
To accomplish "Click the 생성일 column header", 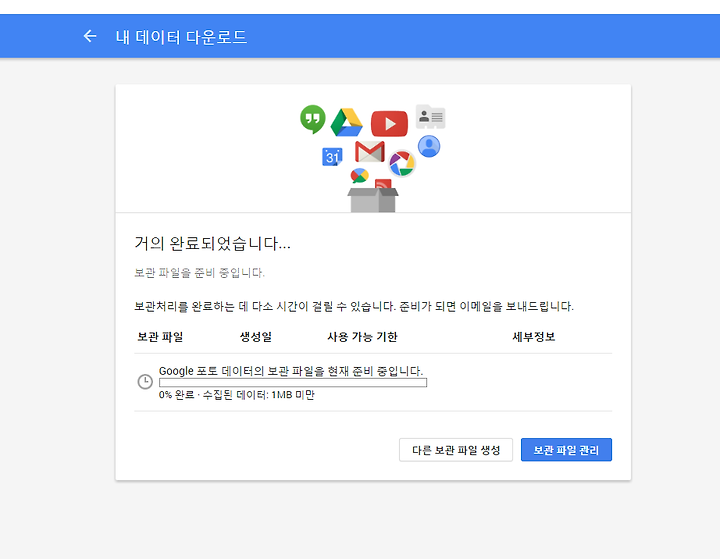I will 256,337.
